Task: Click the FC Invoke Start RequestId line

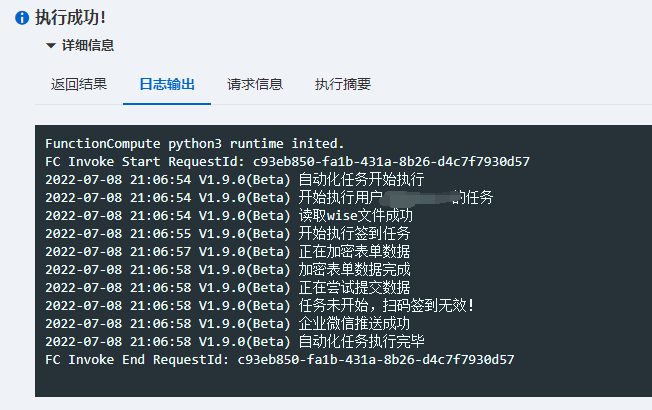Action: click(x=286, y=162)
